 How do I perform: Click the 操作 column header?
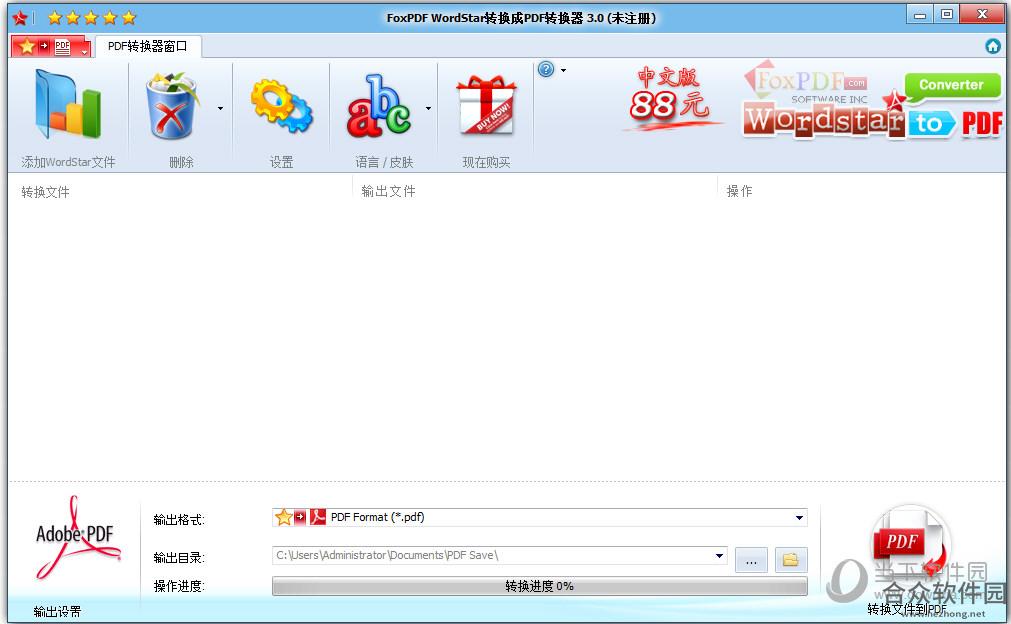coord(739,191)
